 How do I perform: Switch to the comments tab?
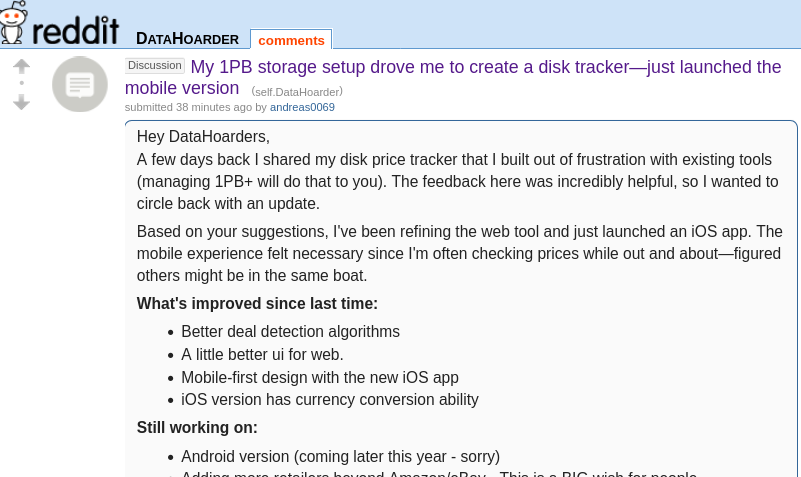[291, 40]
